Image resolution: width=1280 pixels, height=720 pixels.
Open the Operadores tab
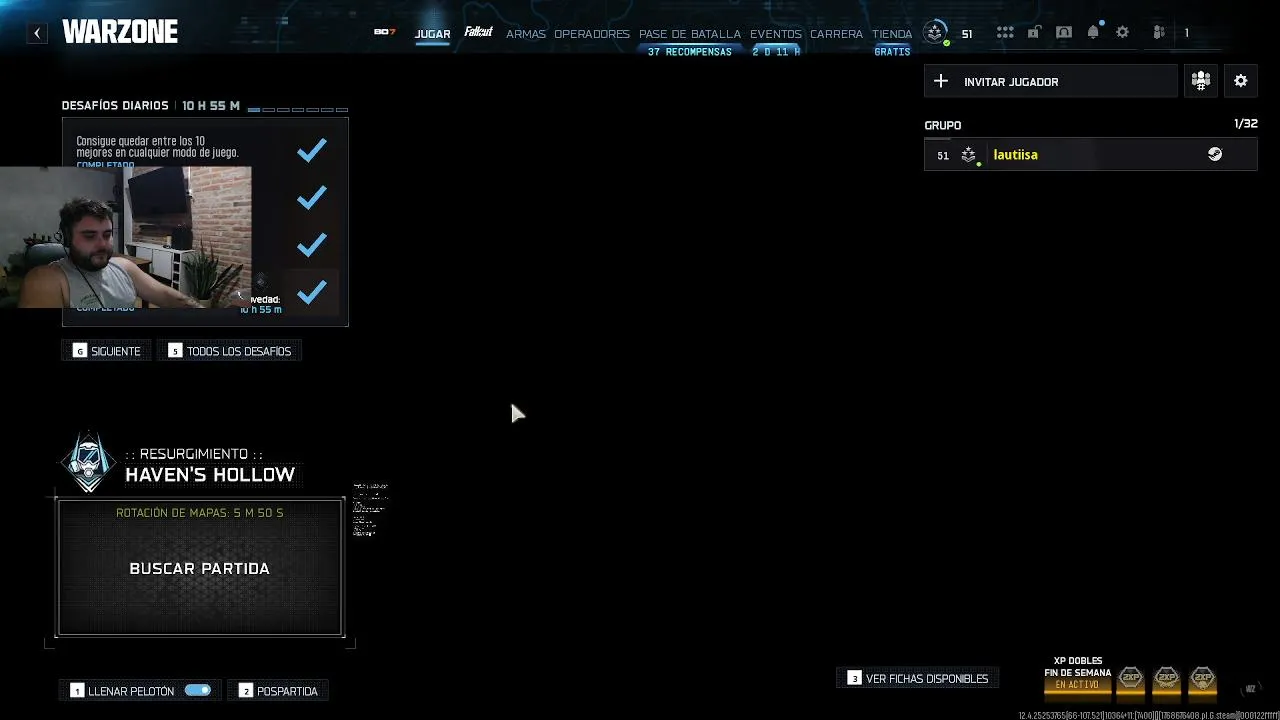coord(592,33)
